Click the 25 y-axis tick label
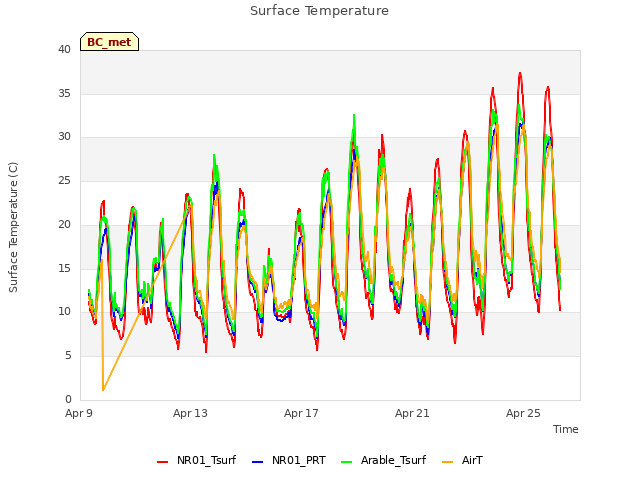 (x=64, y=180)
